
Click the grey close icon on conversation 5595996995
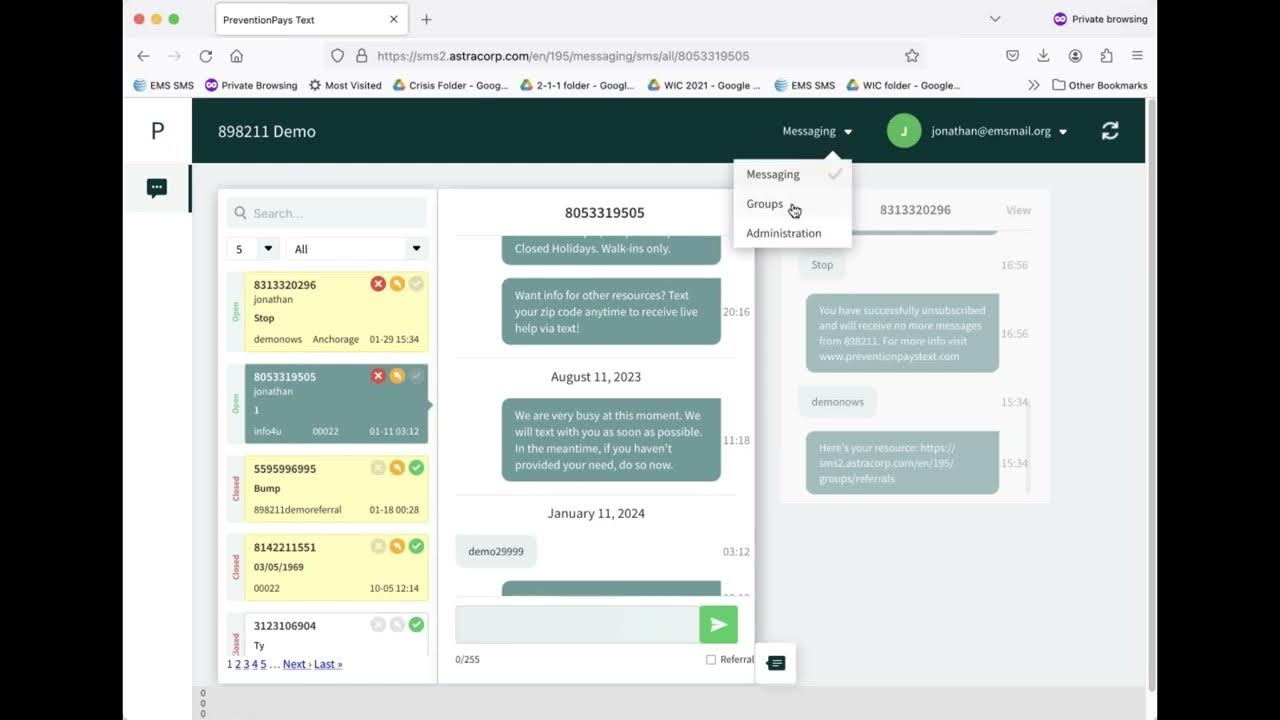coord(378,468)
